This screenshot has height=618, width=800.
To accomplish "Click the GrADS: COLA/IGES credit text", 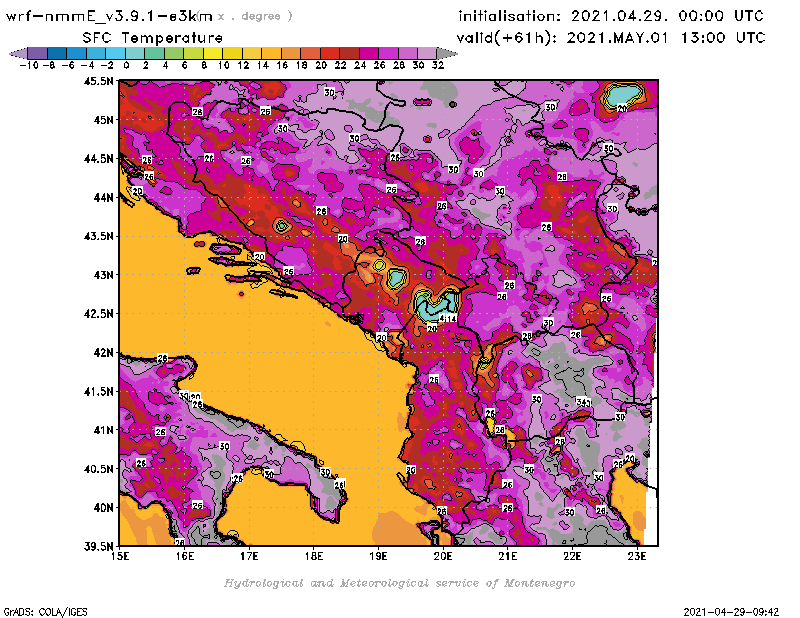I will pyautogui.click(x=45, y=612).
